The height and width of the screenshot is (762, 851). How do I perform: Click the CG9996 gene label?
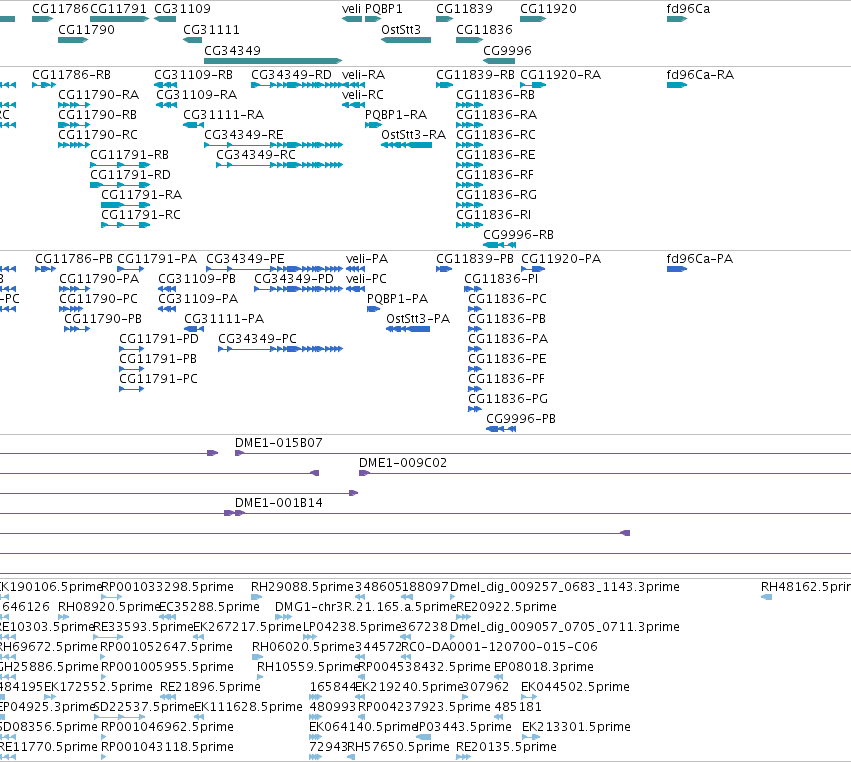pos(507,50)
